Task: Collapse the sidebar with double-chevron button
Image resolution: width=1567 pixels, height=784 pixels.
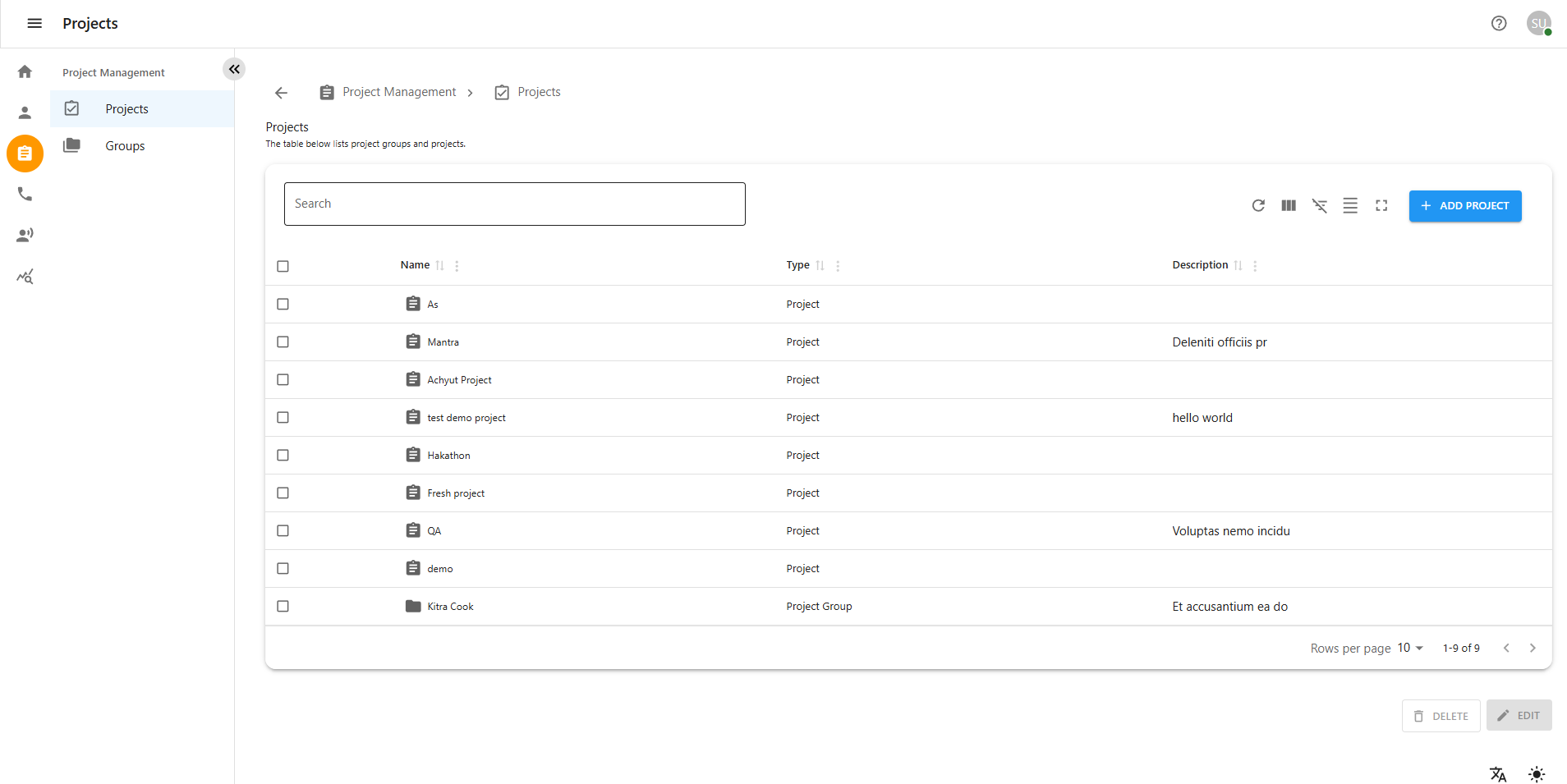Action: click(x=234, y=69)
